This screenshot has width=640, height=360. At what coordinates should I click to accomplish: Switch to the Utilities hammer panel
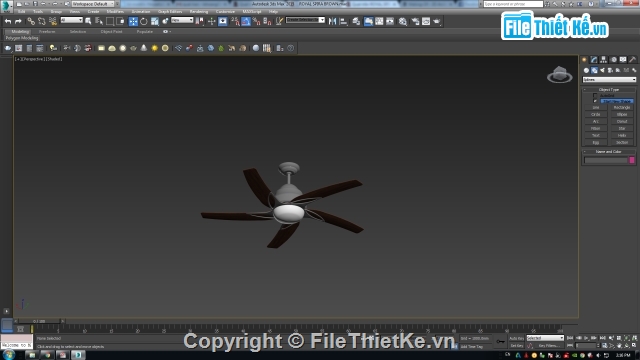pyautogui.click(x=632, y=60)
